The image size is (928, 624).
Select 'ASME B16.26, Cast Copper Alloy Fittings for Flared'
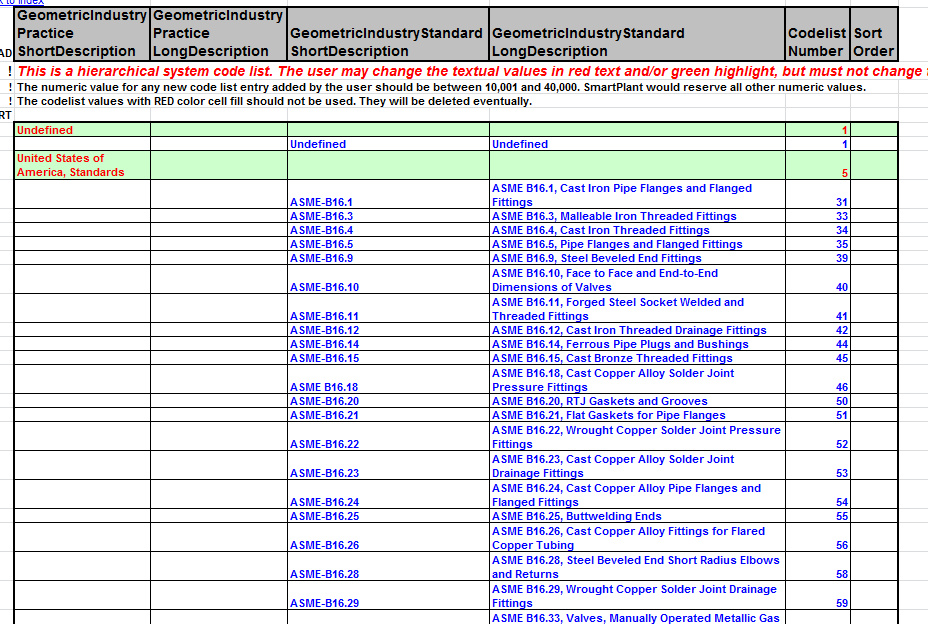coord(637,538)
